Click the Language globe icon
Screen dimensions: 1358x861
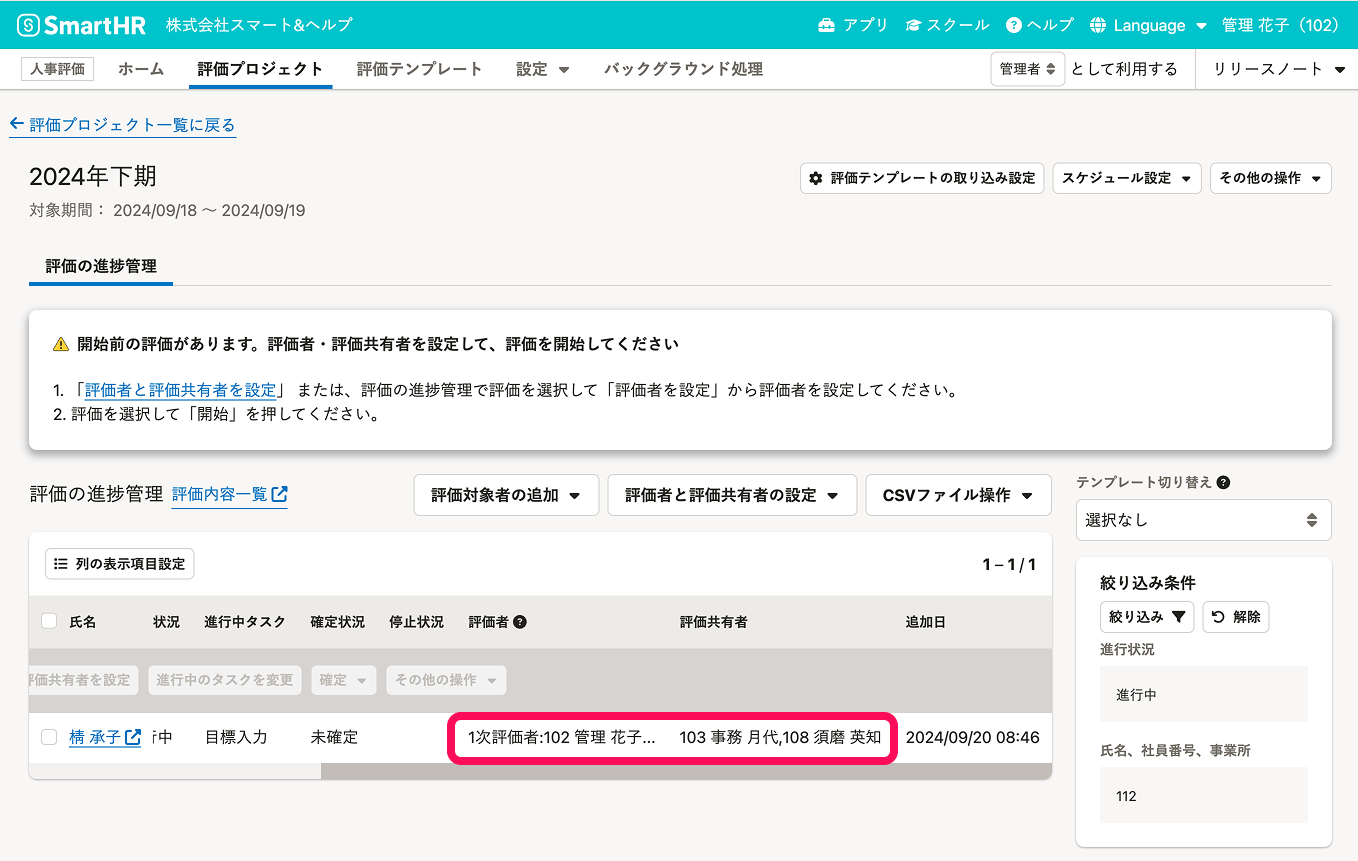click(1098, 25)
